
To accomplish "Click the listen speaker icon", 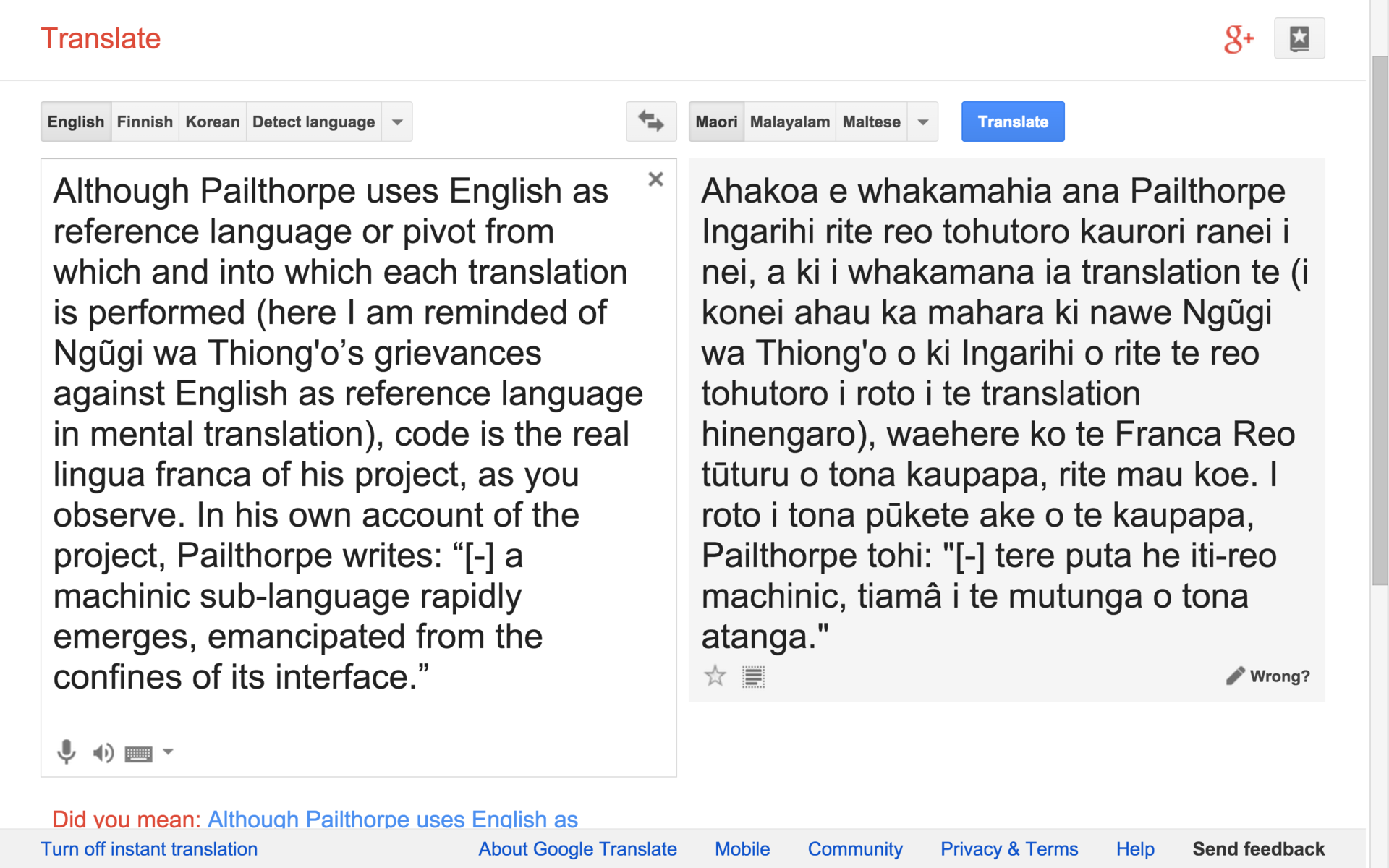I will pyautogui.click(x=103, y=753).
